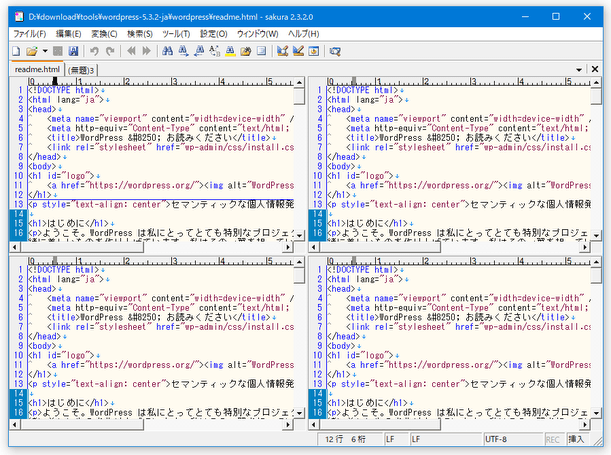Open the 編集(E) menu
This screenshot has height=455, width=611.
(69, 34)
